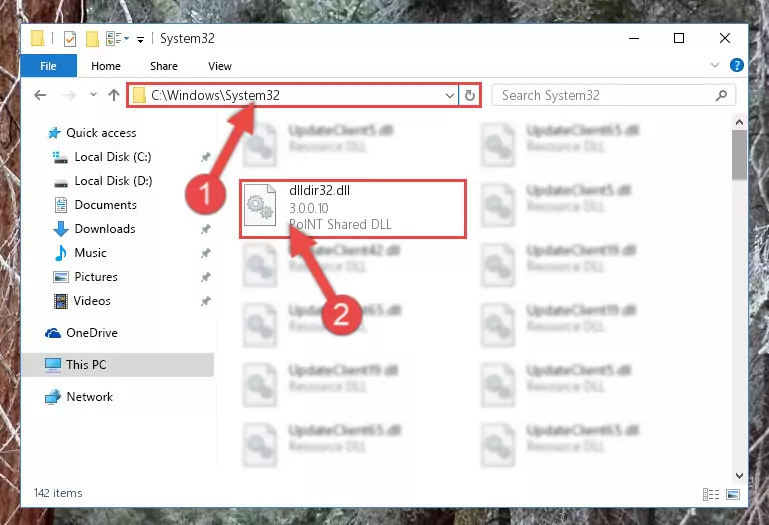Minimize the System32 window

click(x=634, y=38)
